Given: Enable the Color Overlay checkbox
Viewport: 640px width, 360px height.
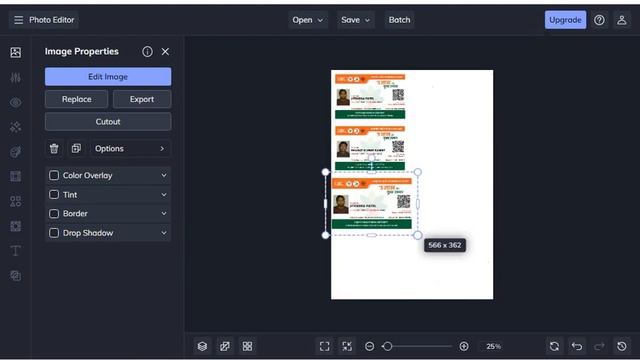Looking at the screenshot, I should pos(54,176).
